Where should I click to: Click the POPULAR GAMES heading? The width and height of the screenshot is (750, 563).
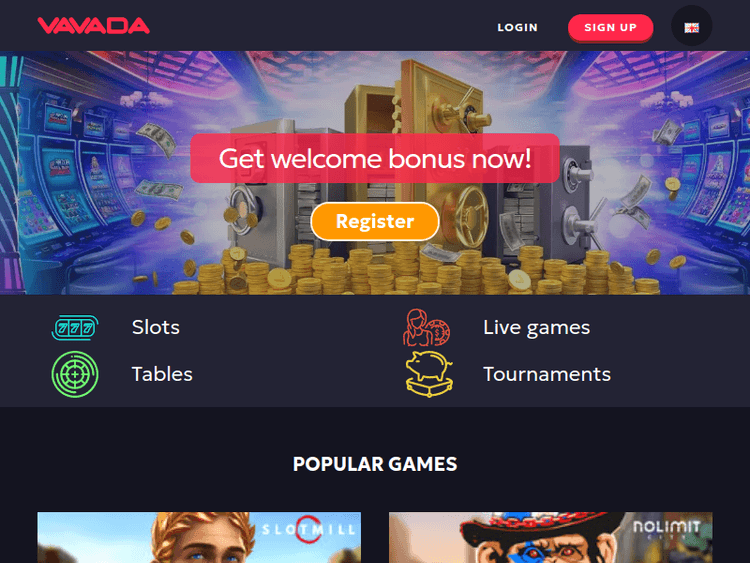[375, 464]
